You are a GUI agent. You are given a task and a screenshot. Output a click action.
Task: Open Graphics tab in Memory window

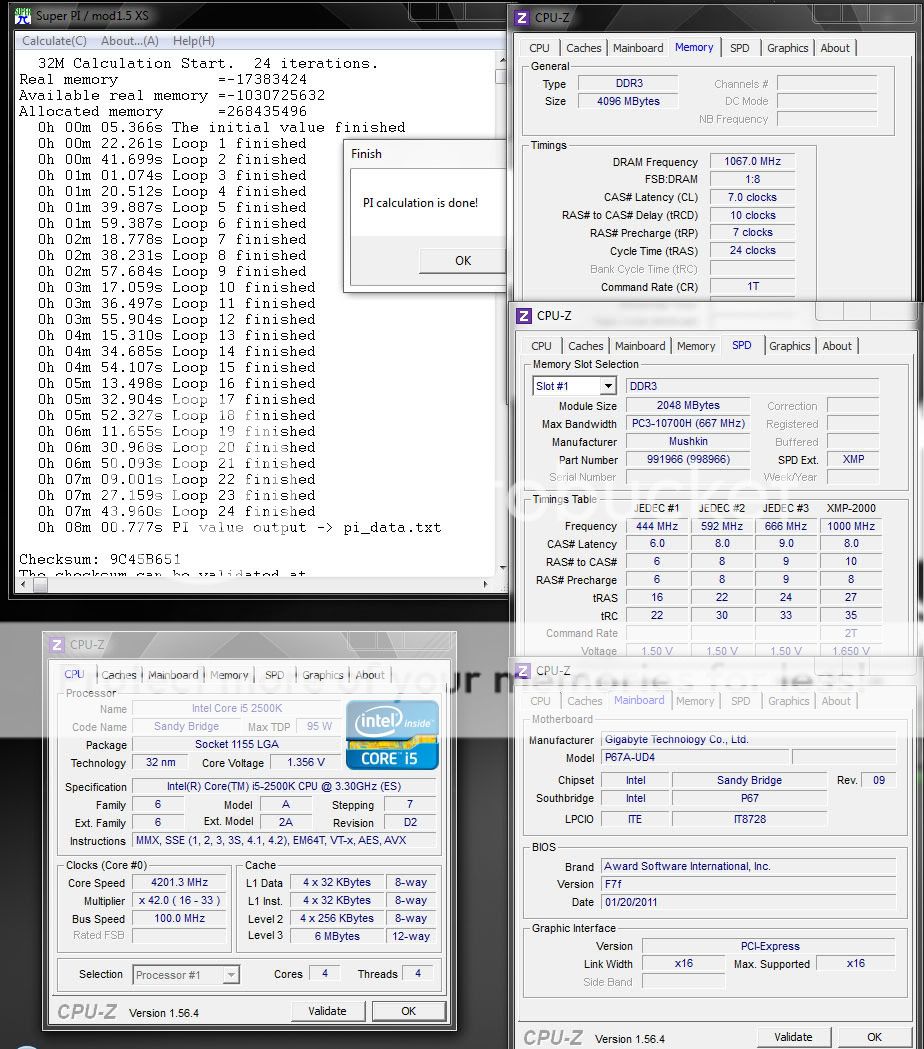tap(788, 48)
